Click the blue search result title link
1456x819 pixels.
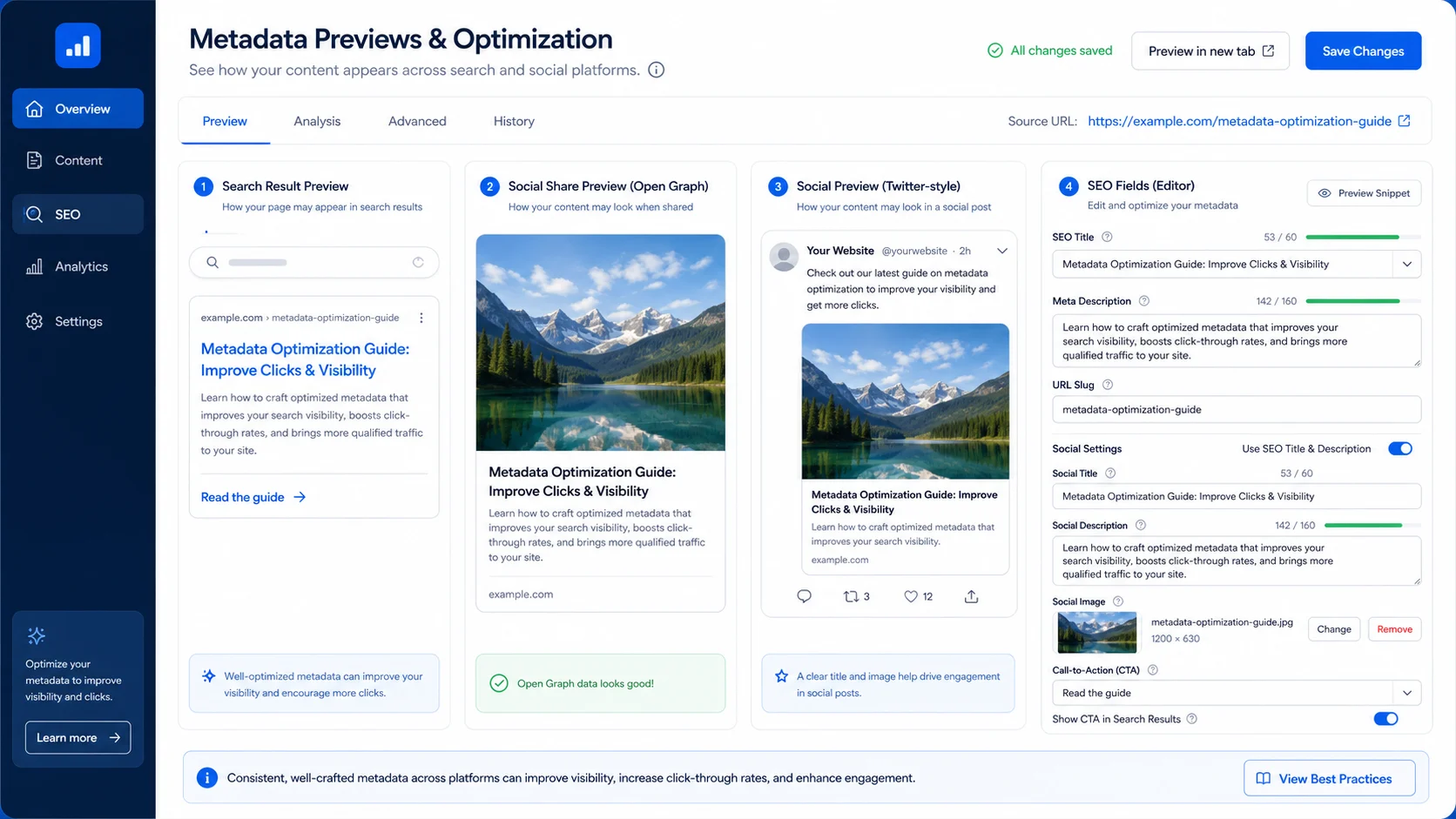[x=305, y=359]
